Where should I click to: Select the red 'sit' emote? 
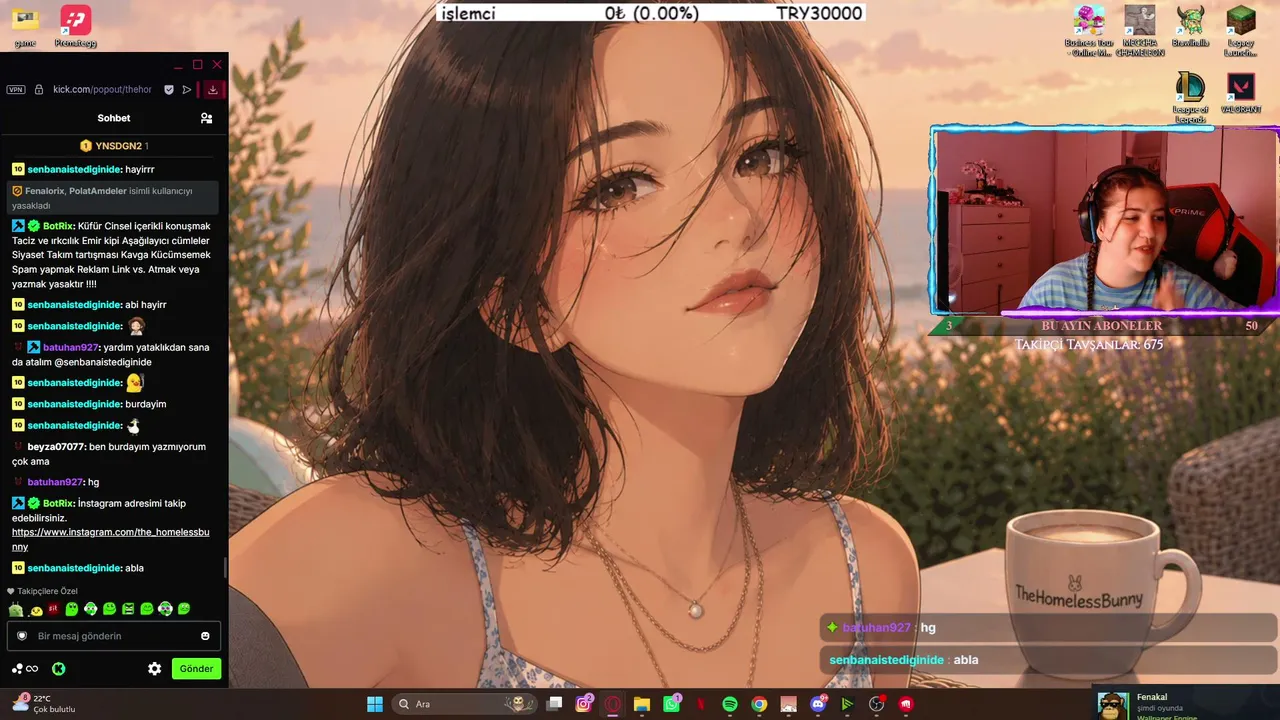(x=53, y=609)
